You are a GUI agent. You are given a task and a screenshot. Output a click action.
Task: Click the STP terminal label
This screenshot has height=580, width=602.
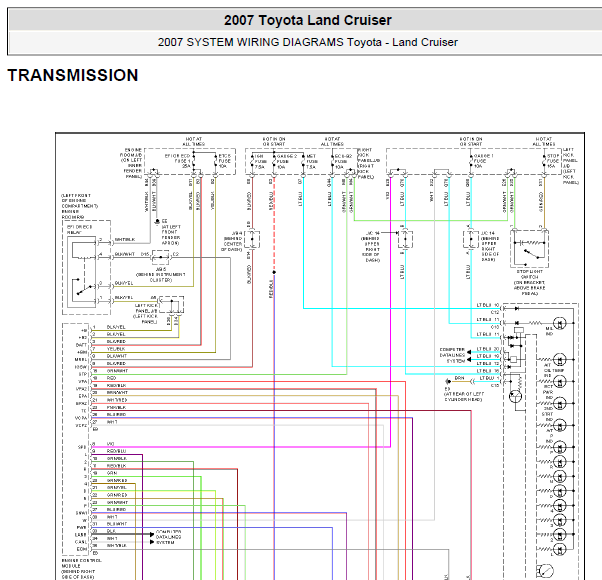click(x=83, y=374)
